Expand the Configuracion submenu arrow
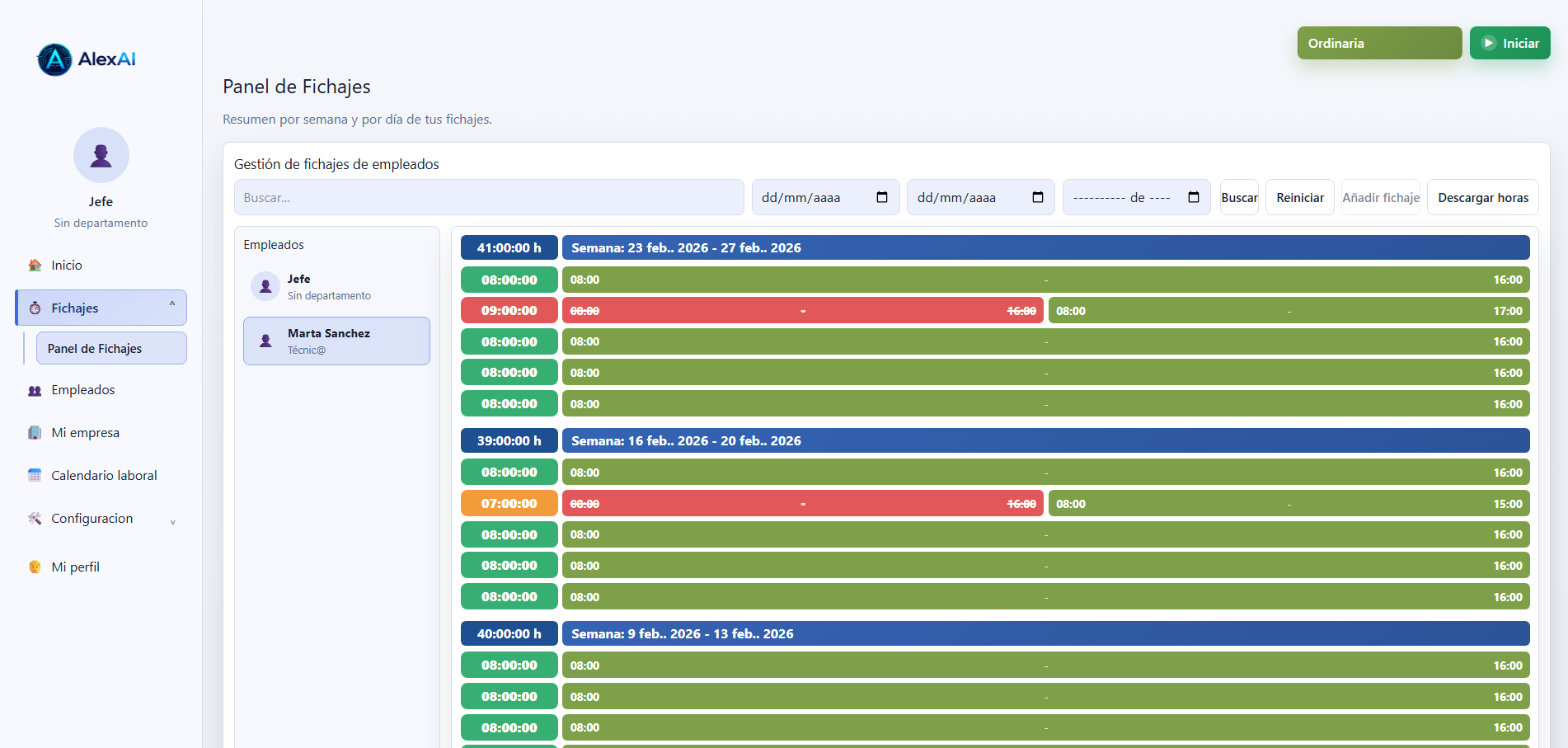The image size is (1568, 748). [x=172, y=521]
